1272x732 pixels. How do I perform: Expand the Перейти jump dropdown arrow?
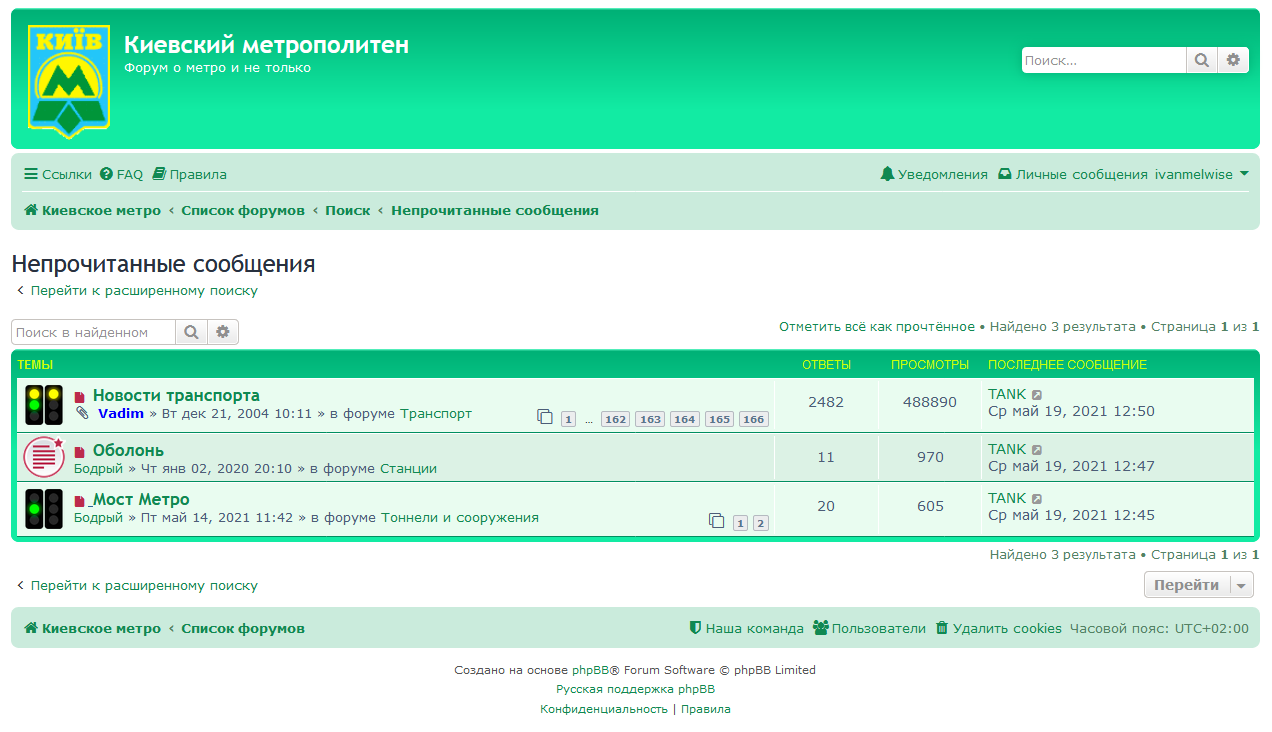tap(1241, 585)
